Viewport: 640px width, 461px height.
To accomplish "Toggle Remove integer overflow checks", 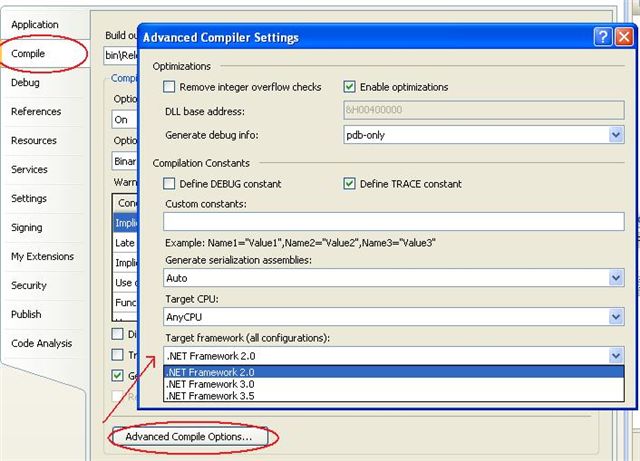I will 169,87.
